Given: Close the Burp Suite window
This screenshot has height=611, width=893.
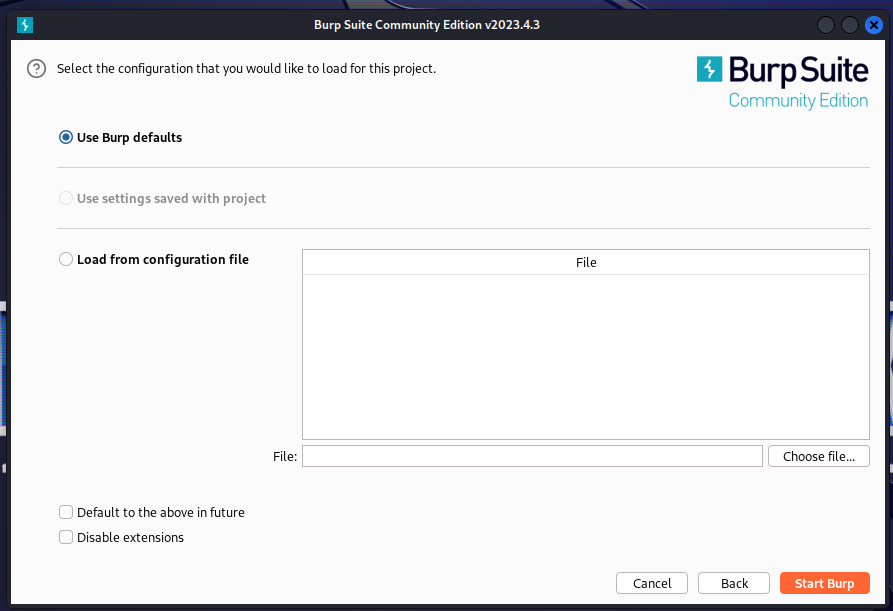Looking at the screenshot, I should (x=874, y=25).
